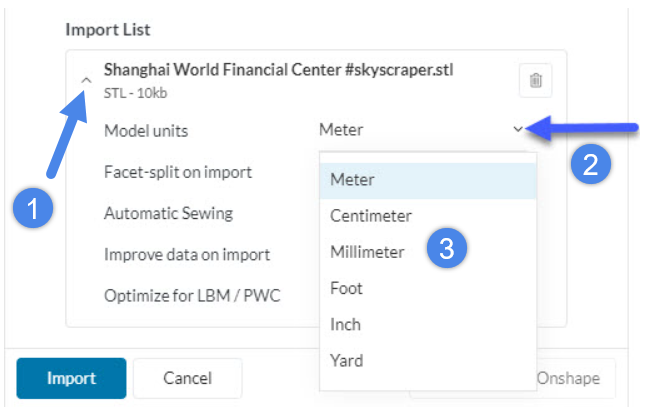The image size is (654, 407).
Task: Click the blue annotation circle numbered 3
Action: point(446,250)
